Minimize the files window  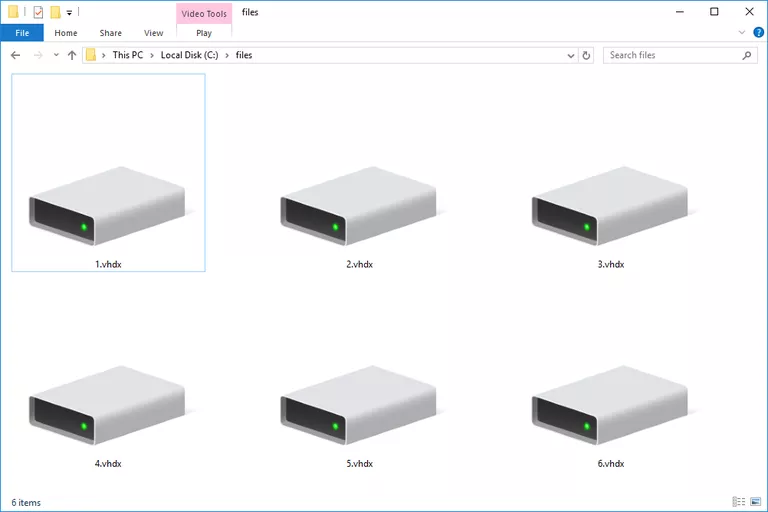coord(679,12)
